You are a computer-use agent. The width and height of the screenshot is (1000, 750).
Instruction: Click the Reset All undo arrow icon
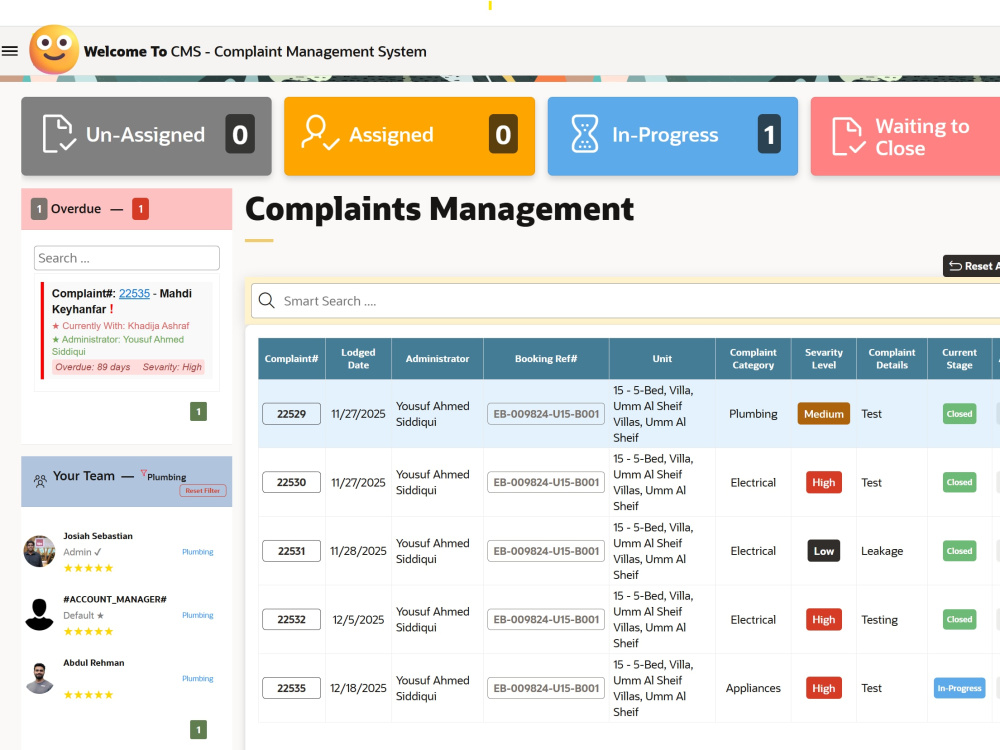click(x=955, y=266)
